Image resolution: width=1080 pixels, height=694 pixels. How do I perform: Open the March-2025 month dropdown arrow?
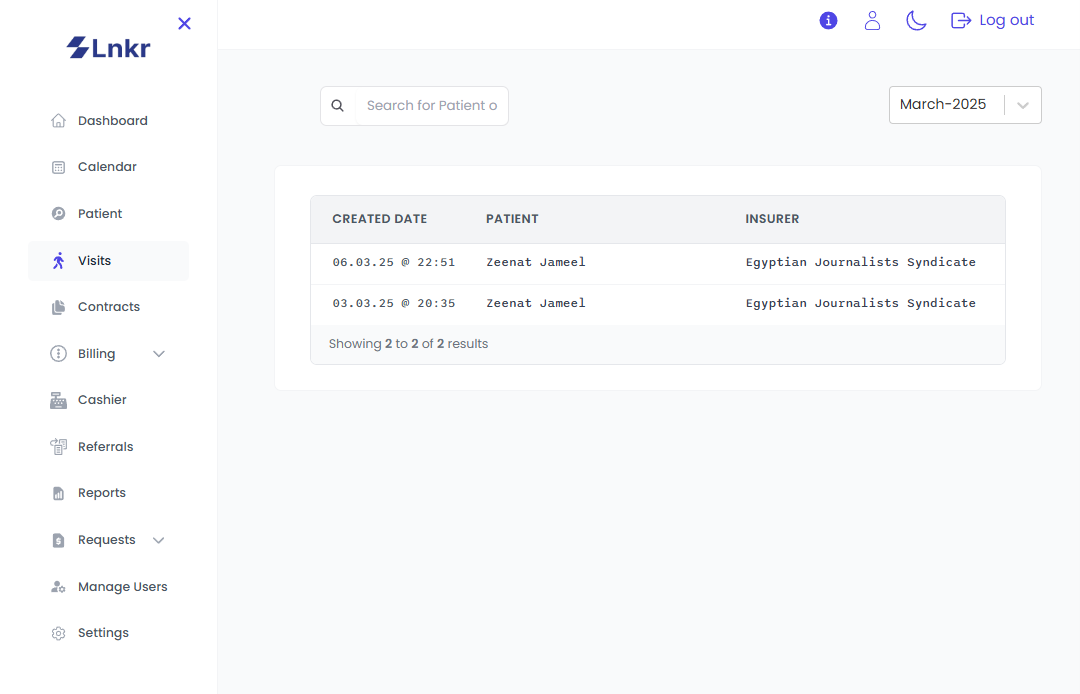tap(1023, 105)
